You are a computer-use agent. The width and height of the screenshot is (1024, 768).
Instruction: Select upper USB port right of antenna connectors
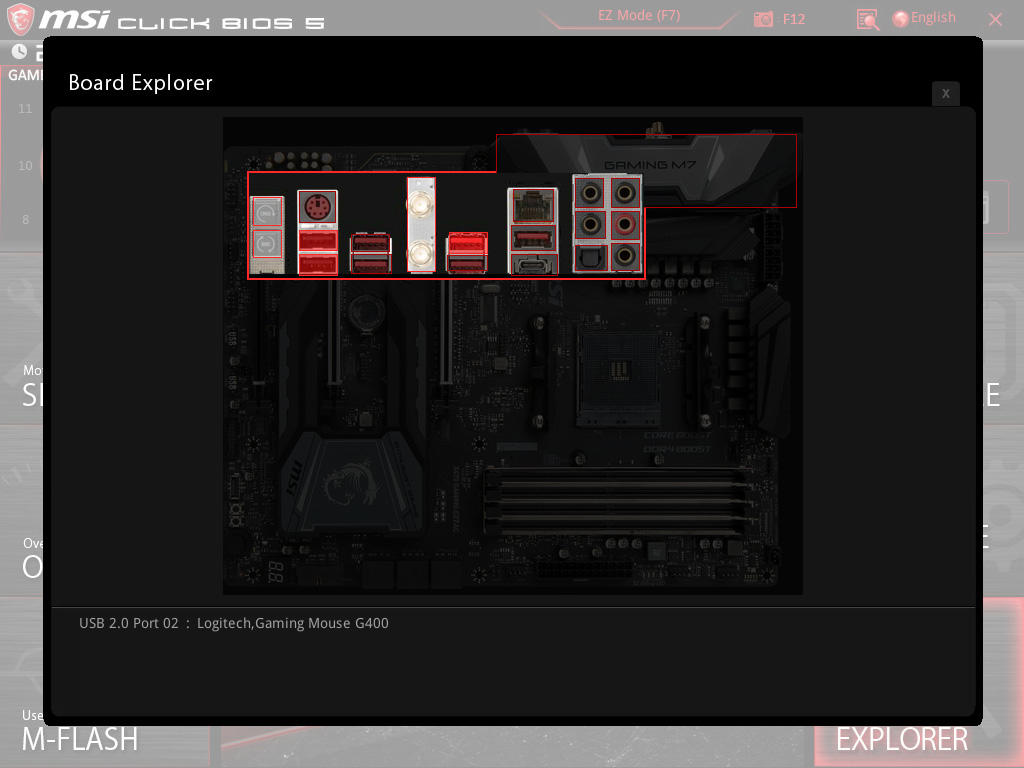click(466, 243)
